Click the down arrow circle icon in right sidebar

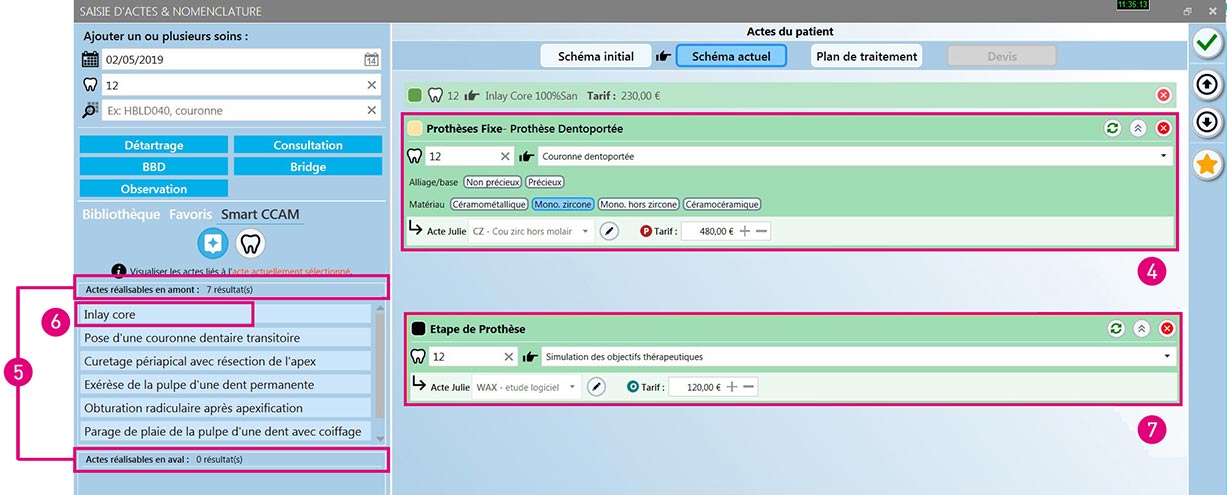[x=1209, y=122]
